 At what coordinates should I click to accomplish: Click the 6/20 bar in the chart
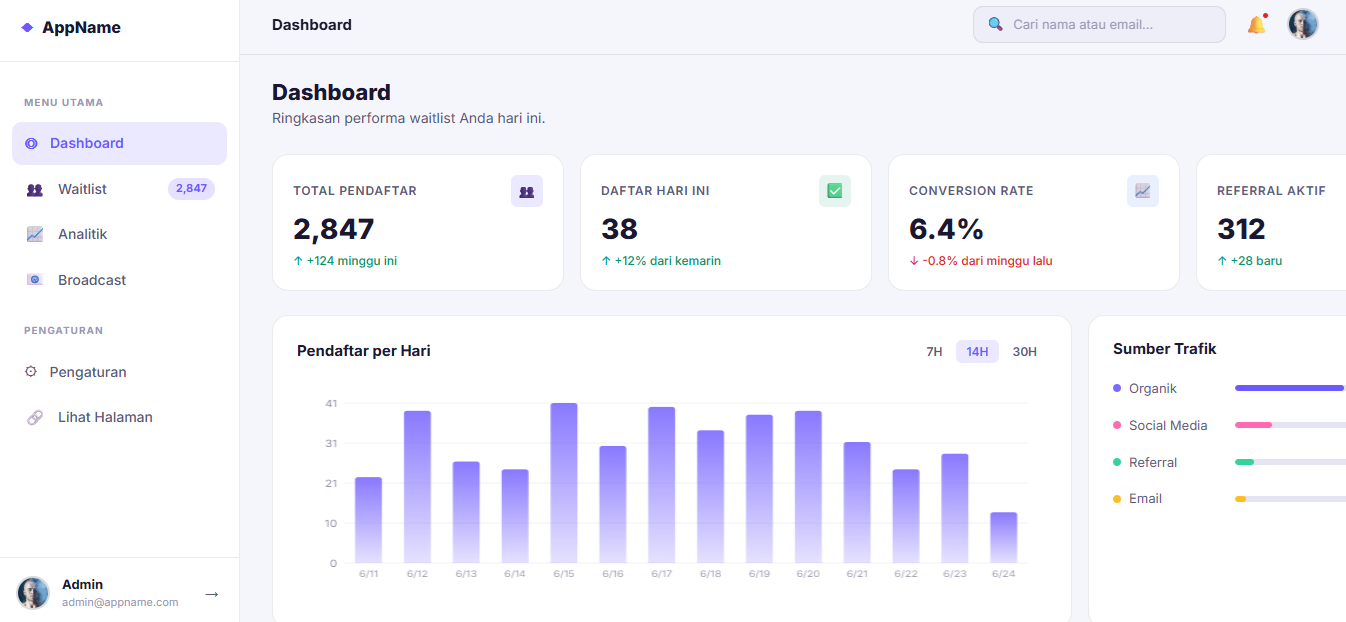[x=808, y=487]
